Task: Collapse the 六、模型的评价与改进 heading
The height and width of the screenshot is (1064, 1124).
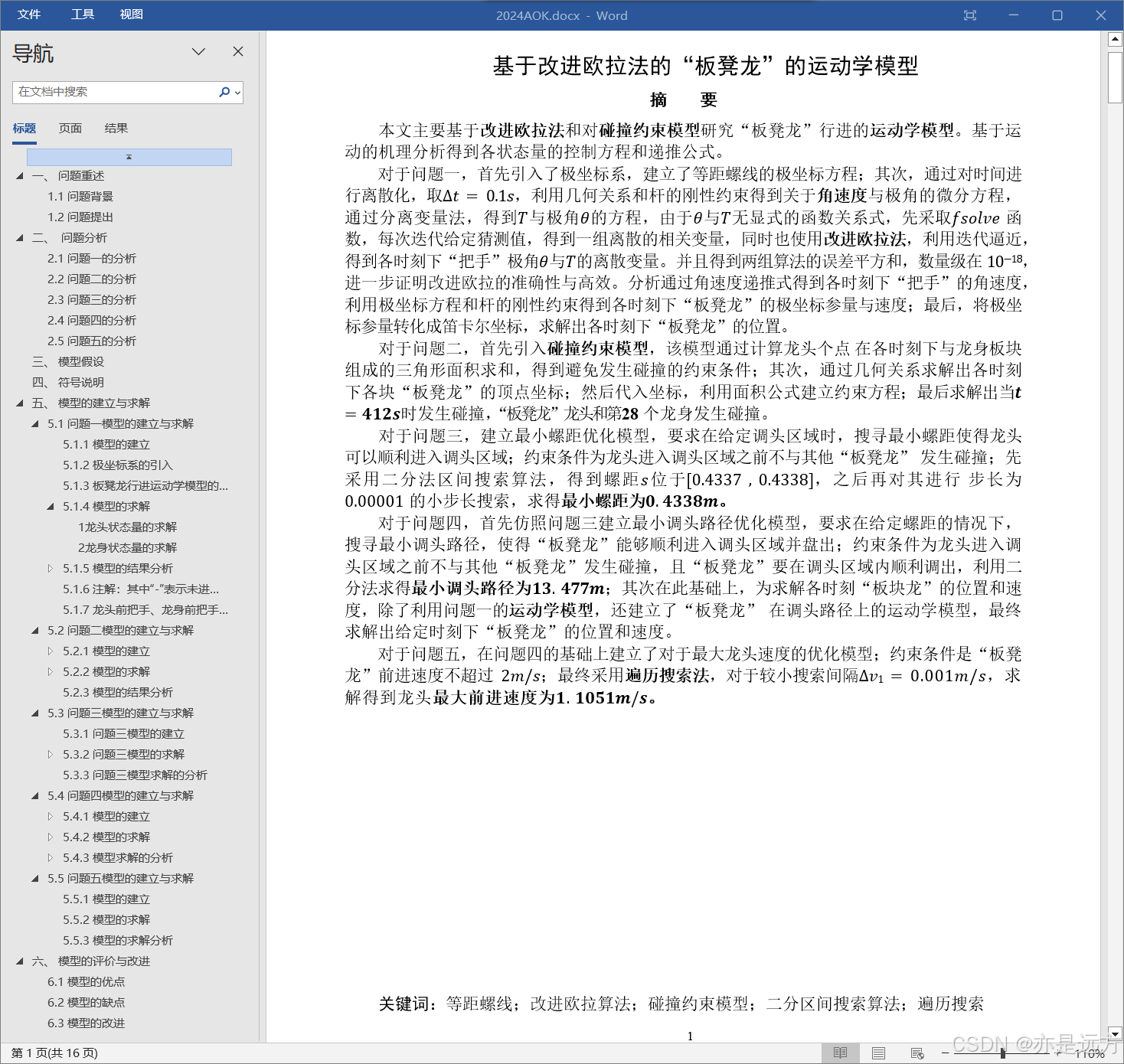Action: point(20,961)
